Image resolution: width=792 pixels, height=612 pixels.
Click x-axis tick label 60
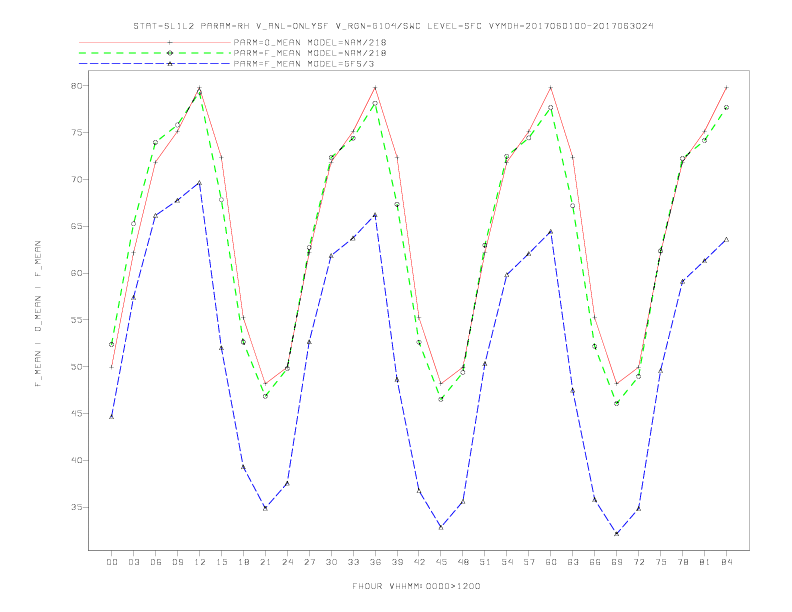[551, 562]
